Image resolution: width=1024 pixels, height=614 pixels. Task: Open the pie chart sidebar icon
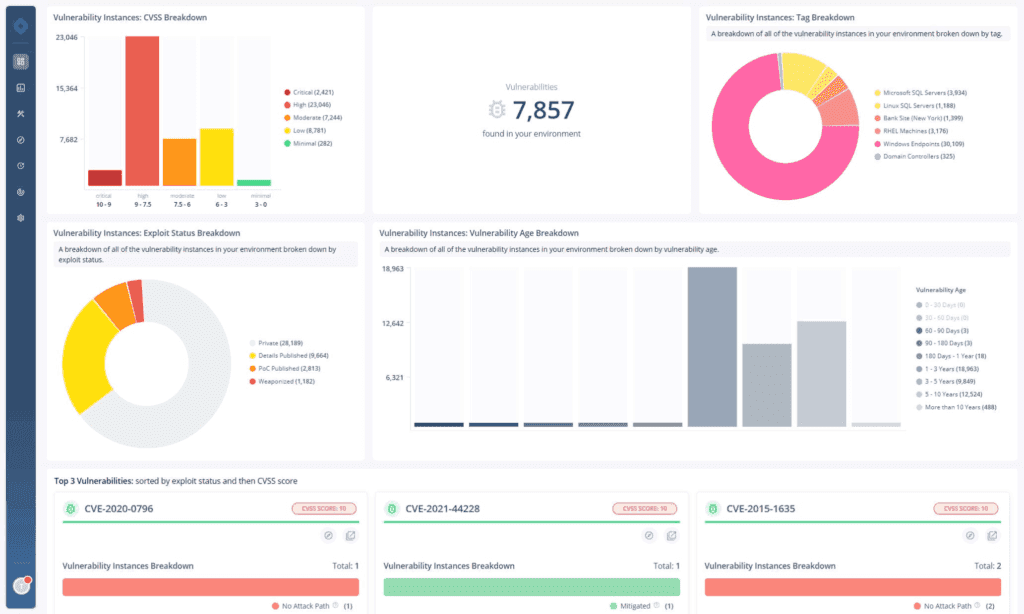point(21,192)
